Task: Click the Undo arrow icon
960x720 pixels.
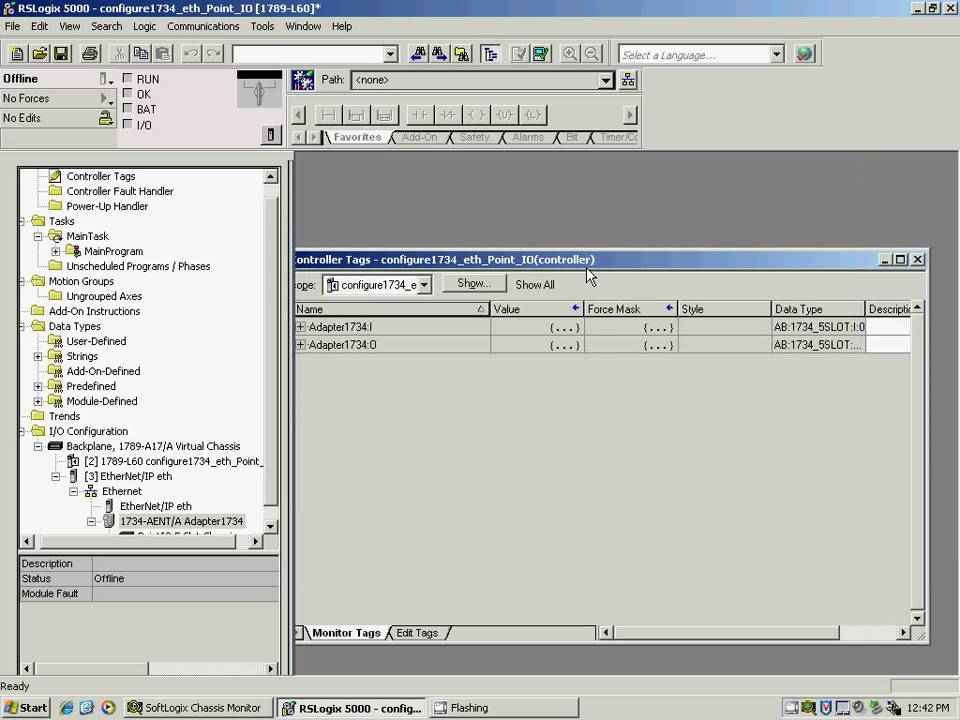Action: click(x=191, y=54)
